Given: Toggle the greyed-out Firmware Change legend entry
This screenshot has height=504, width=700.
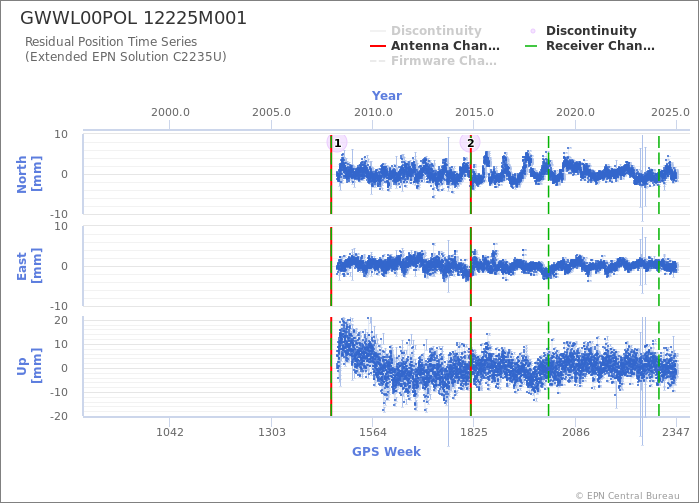Looking at the screenshot, I should (x=433, y=61).
